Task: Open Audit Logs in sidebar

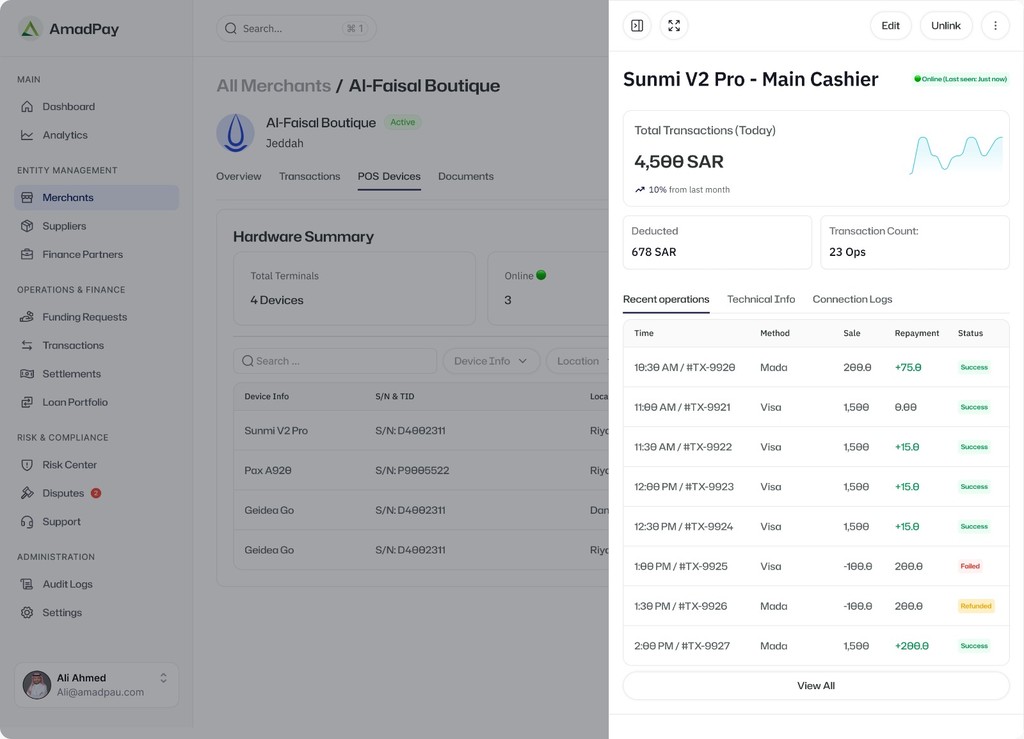Action: 67,584
